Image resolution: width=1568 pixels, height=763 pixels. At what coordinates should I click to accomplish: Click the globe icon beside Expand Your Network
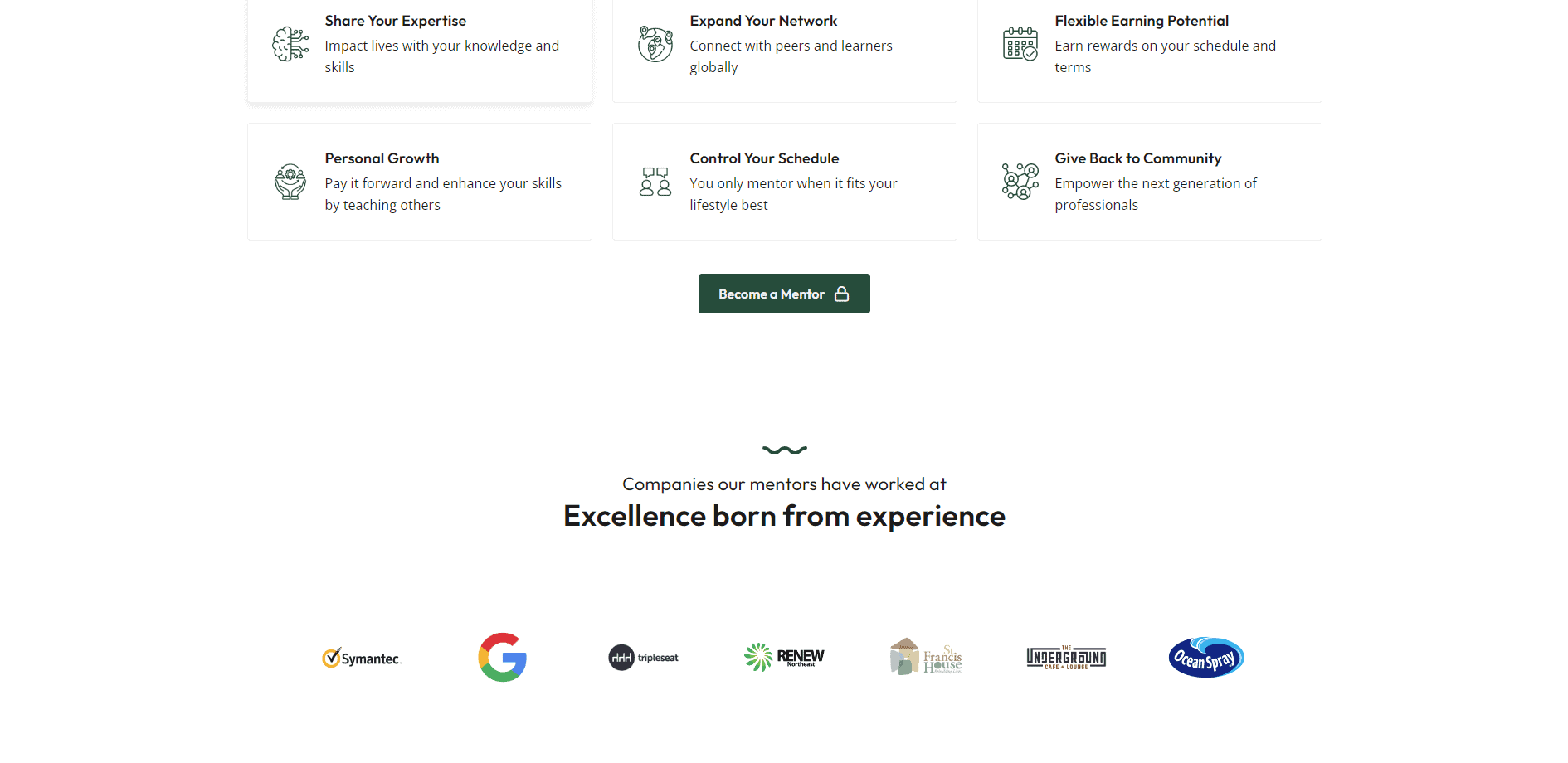tap(655, 44)
